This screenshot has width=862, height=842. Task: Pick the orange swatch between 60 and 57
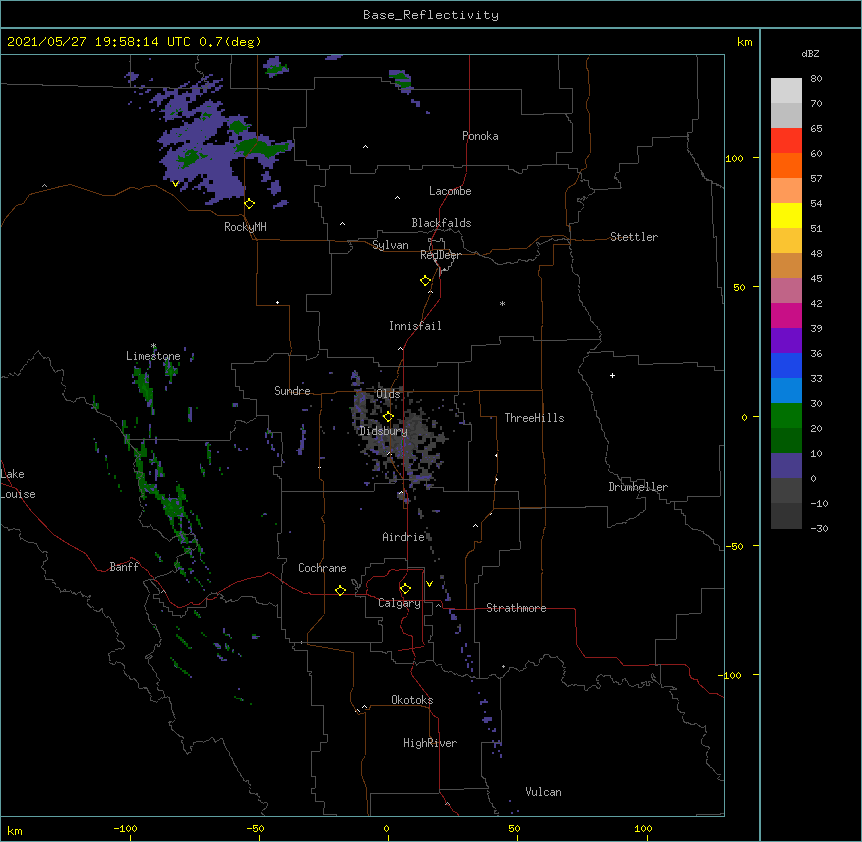786,165
